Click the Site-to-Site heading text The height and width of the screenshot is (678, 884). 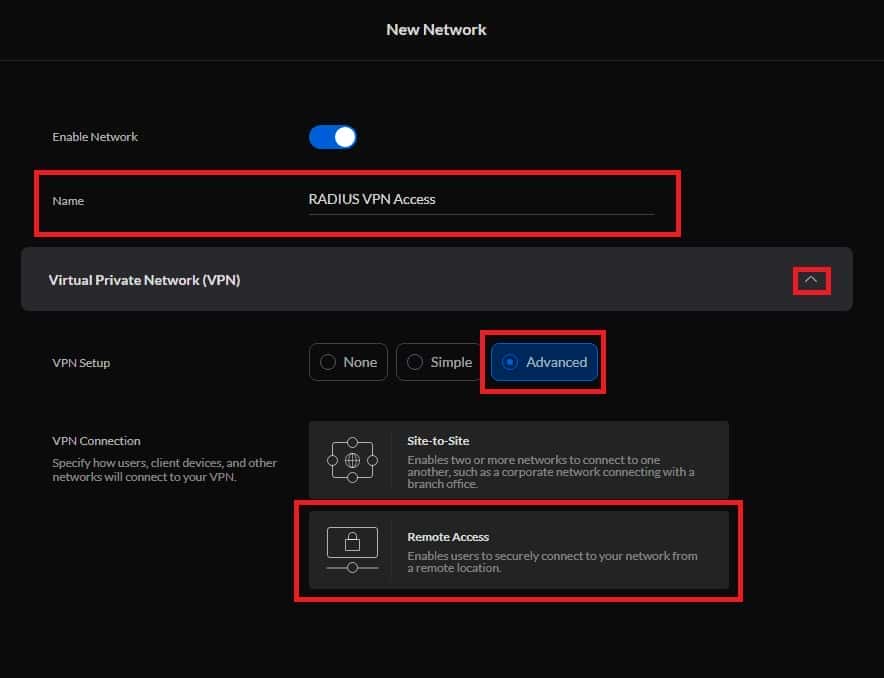[438, 441]
